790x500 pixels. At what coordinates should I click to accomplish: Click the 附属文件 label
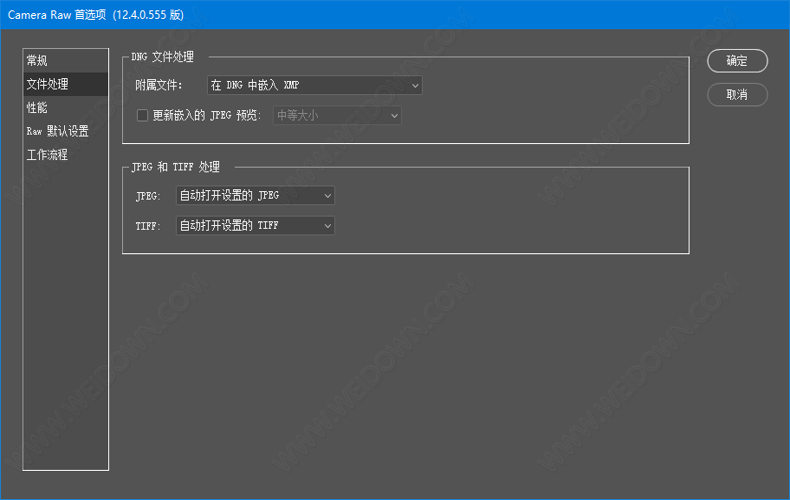(158, 85)
